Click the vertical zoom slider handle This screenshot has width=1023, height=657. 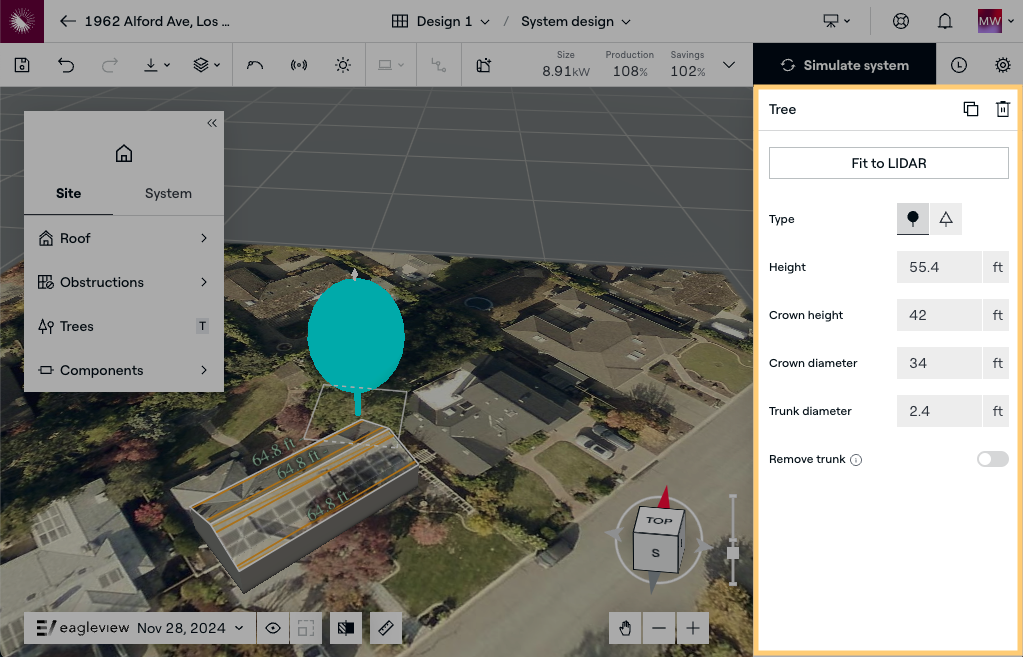pyautogui.click(x=733, y=552)
